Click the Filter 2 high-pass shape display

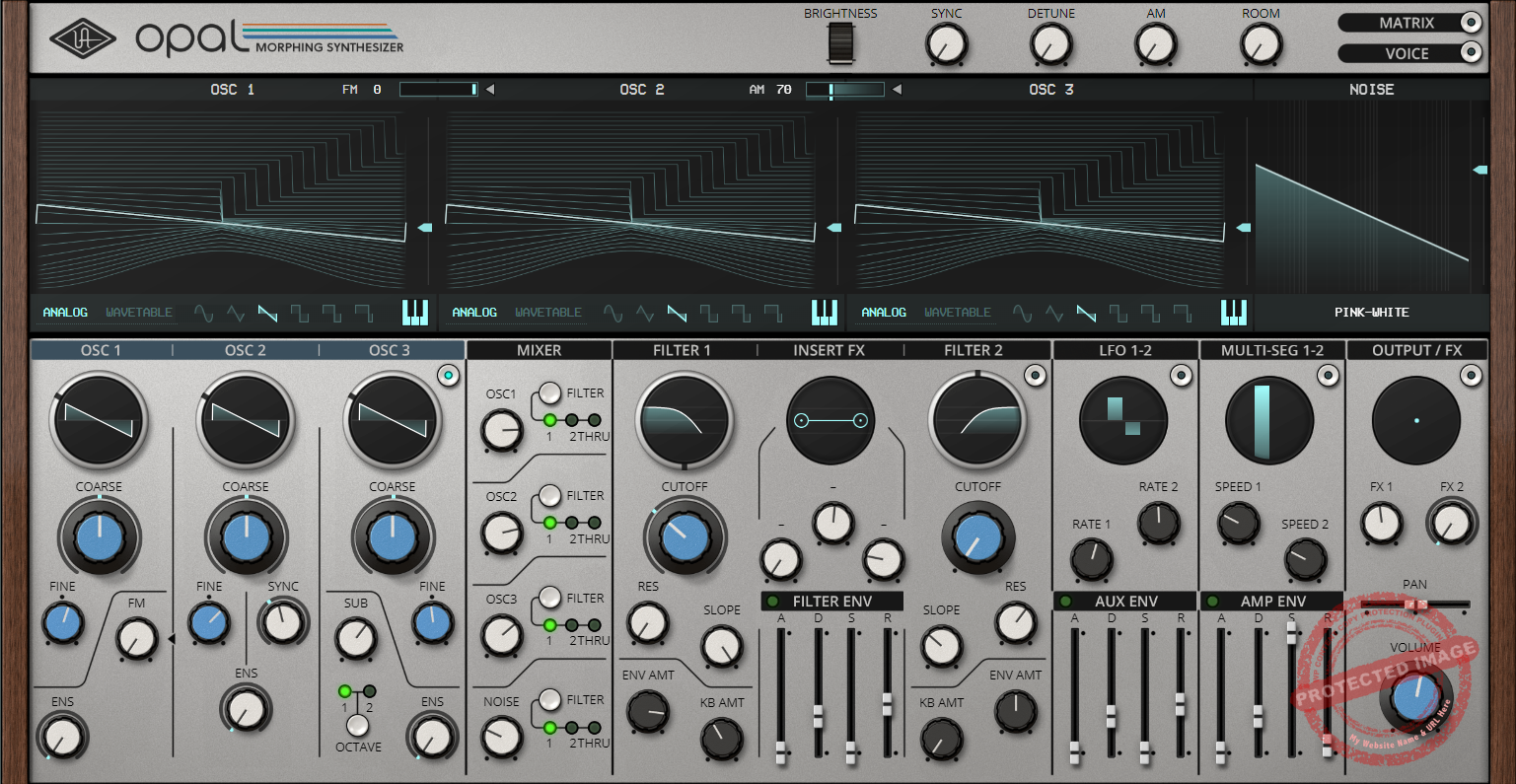(x=976, y=420)
